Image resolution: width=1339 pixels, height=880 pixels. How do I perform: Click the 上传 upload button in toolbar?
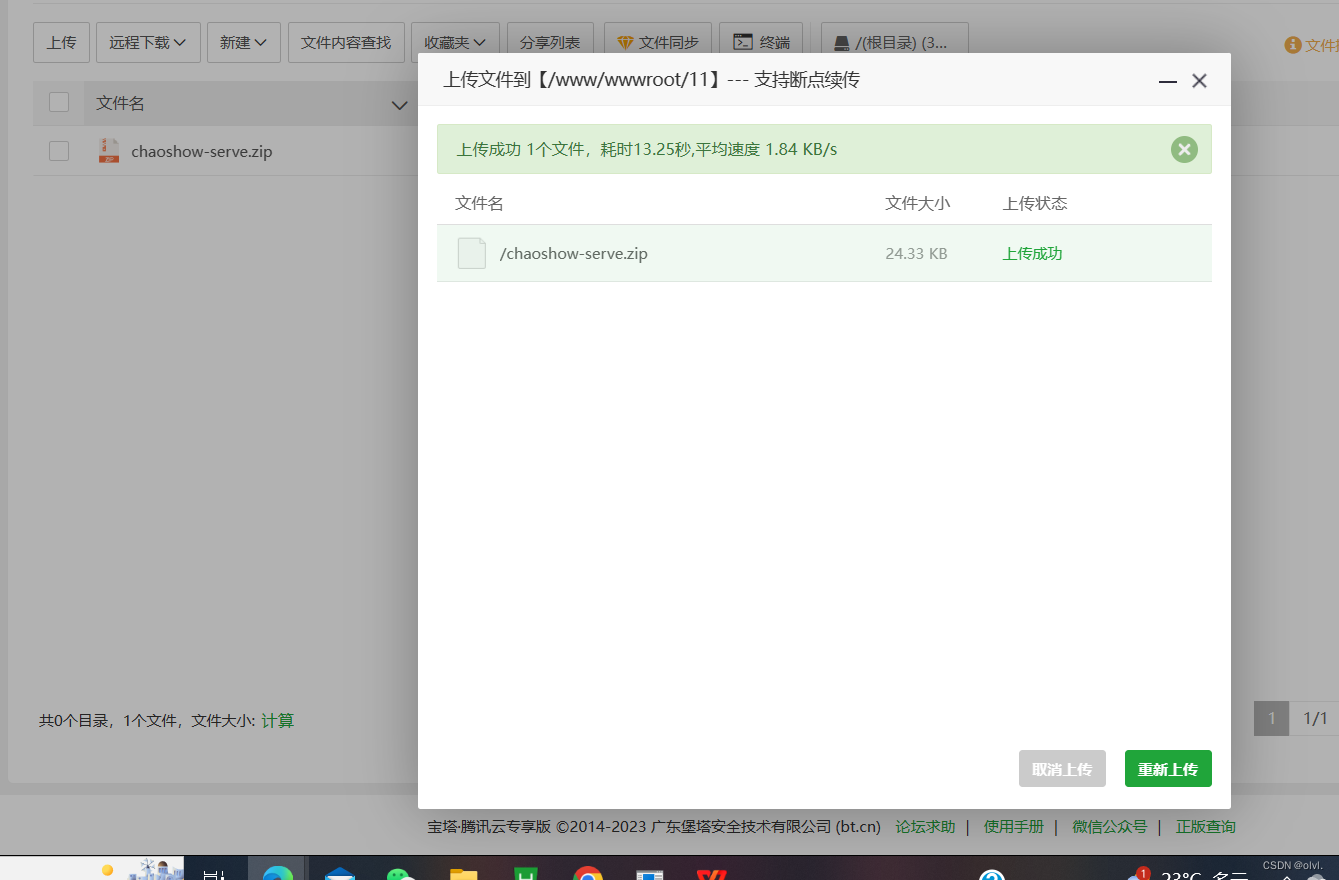click(x=61, y=43)
